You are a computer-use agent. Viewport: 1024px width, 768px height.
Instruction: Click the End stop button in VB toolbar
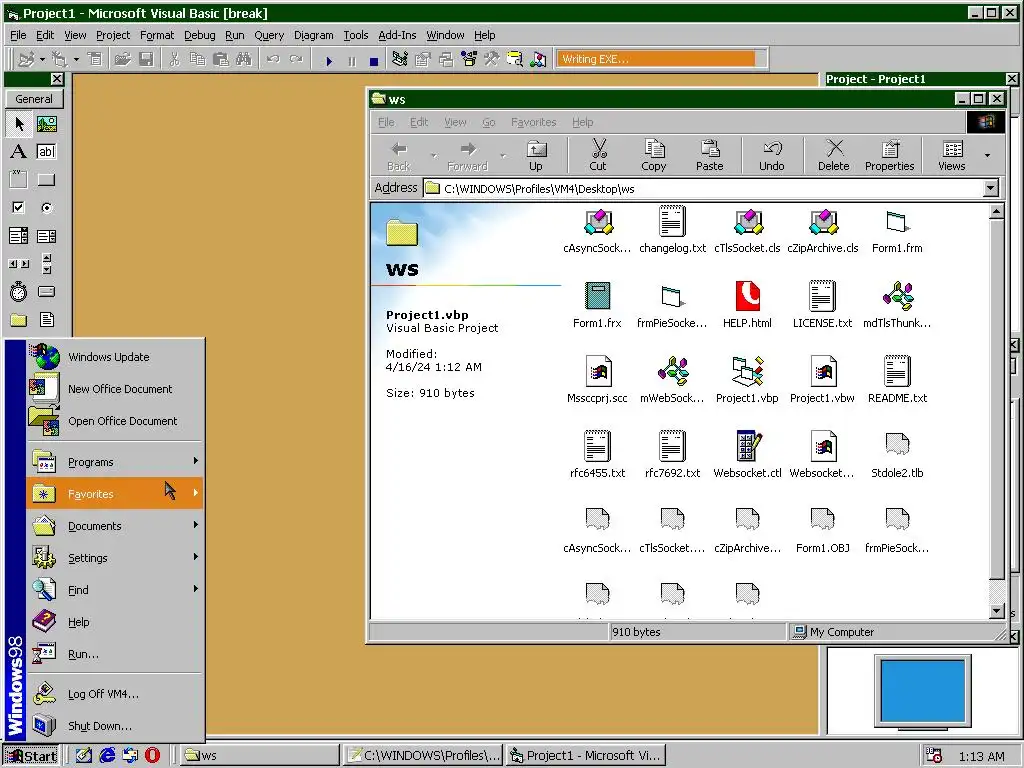[374, 60]
